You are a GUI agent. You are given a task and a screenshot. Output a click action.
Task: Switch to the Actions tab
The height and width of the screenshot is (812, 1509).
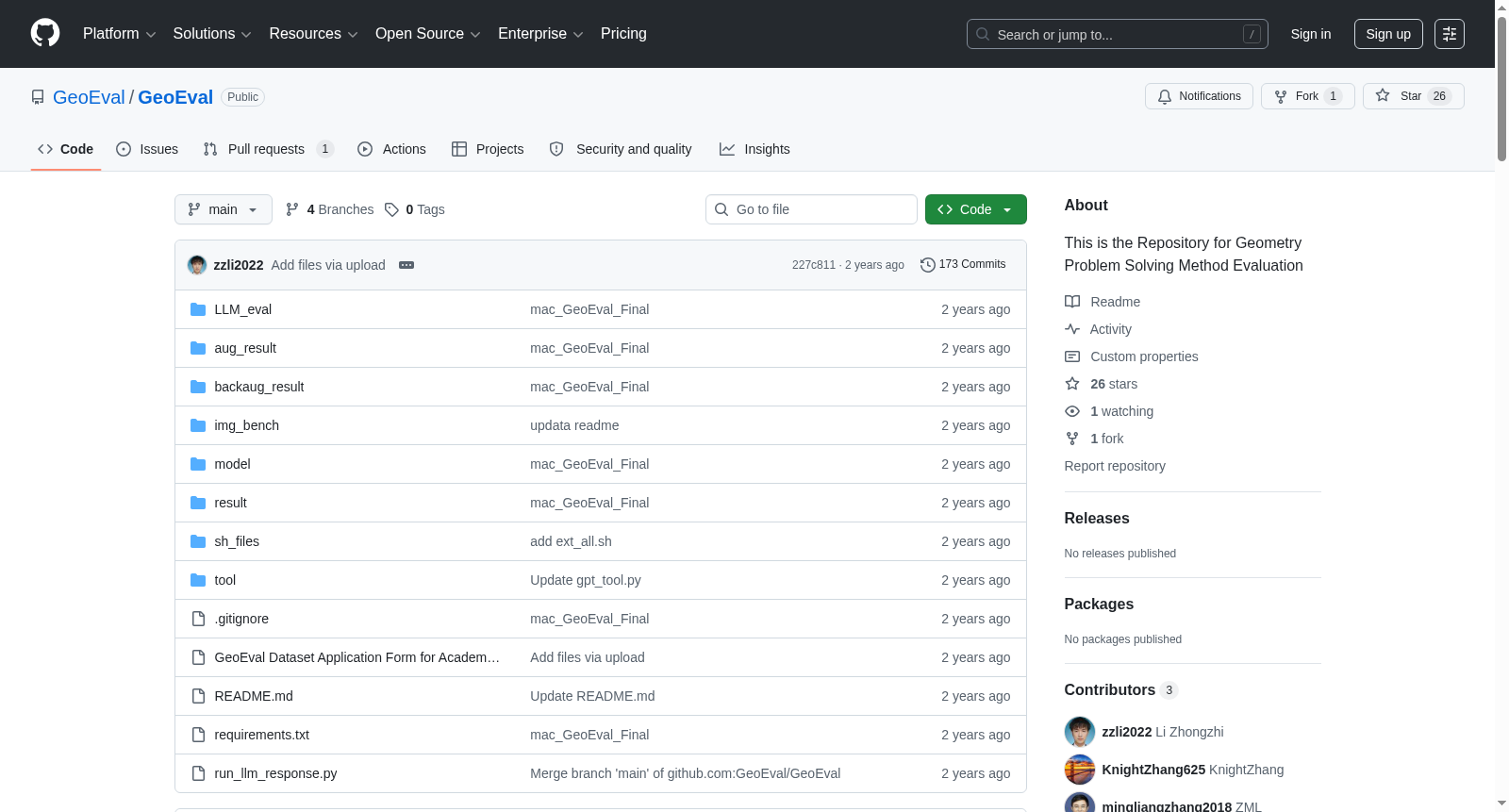tap(392, 149)
